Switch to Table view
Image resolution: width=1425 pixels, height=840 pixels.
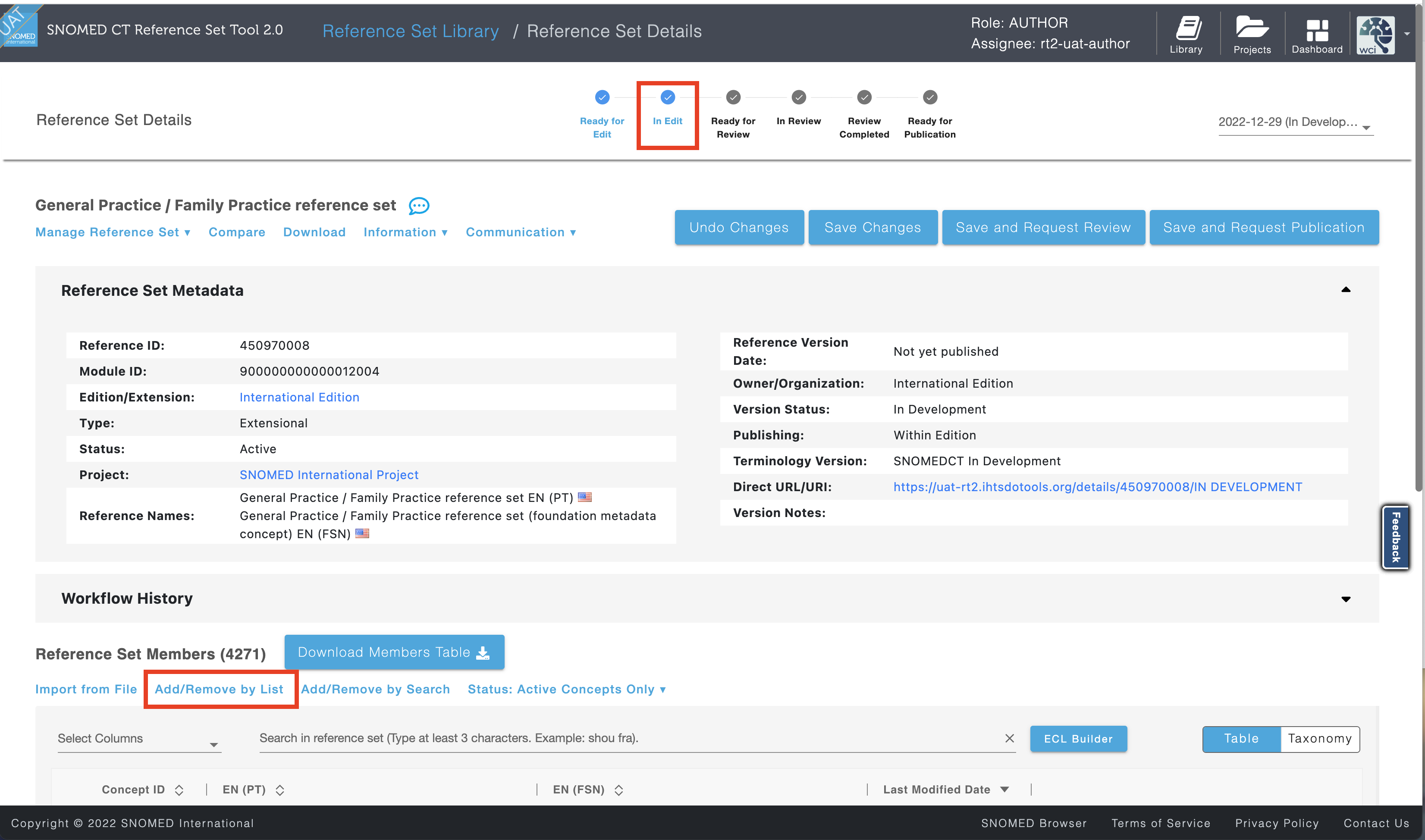click(1241, 739)
